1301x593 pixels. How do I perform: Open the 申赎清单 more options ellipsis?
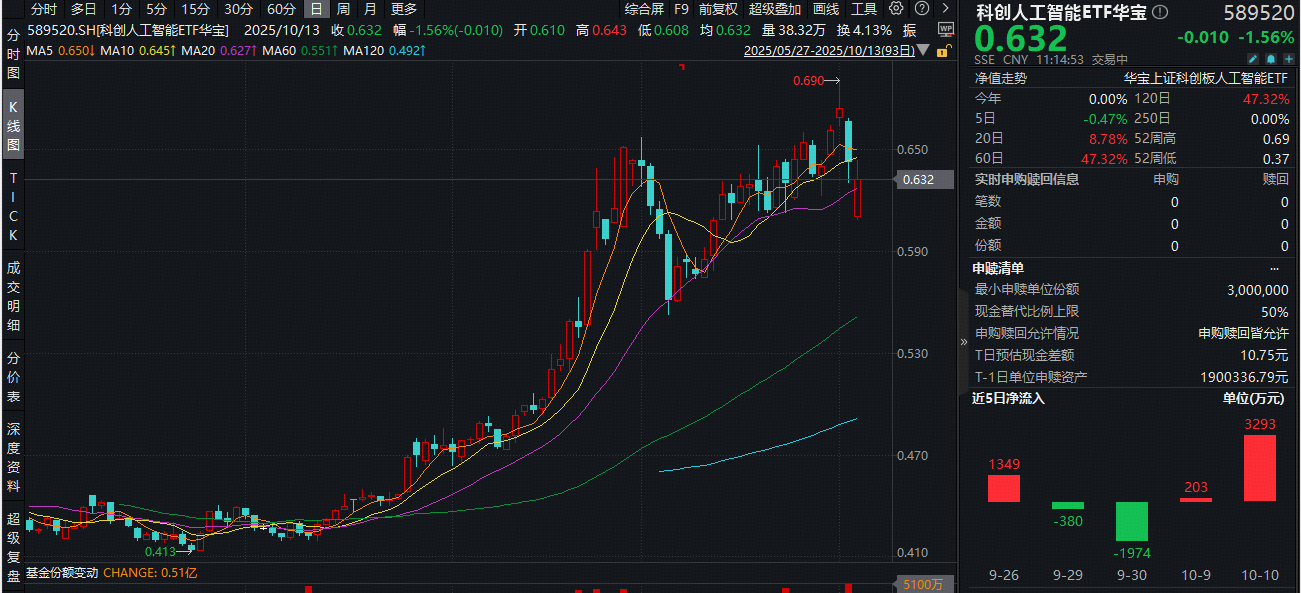tap(1273, 268)
